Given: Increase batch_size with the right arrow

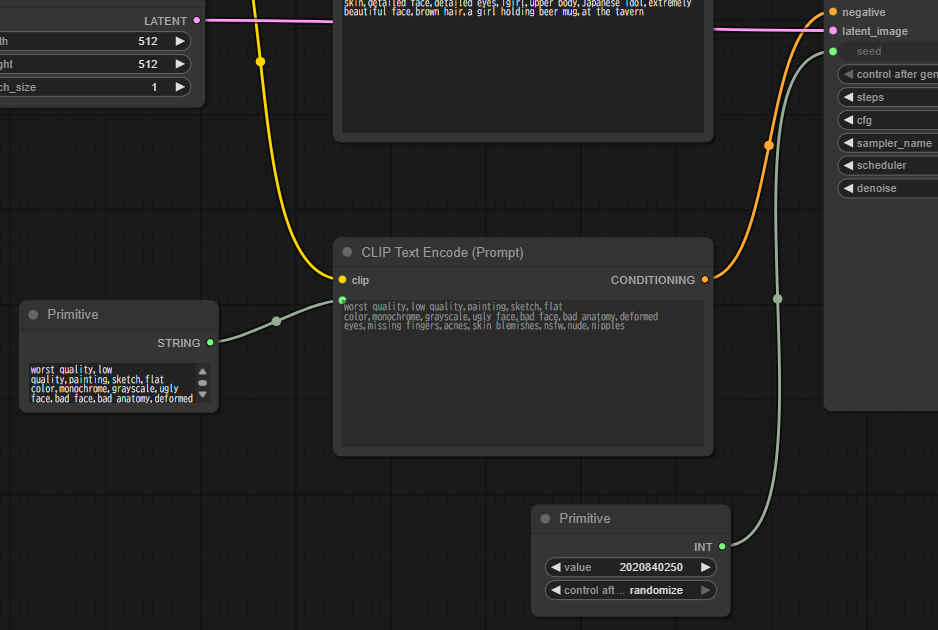Looking at the screenshot, I should pyautogui.click(x=179, y=87).
